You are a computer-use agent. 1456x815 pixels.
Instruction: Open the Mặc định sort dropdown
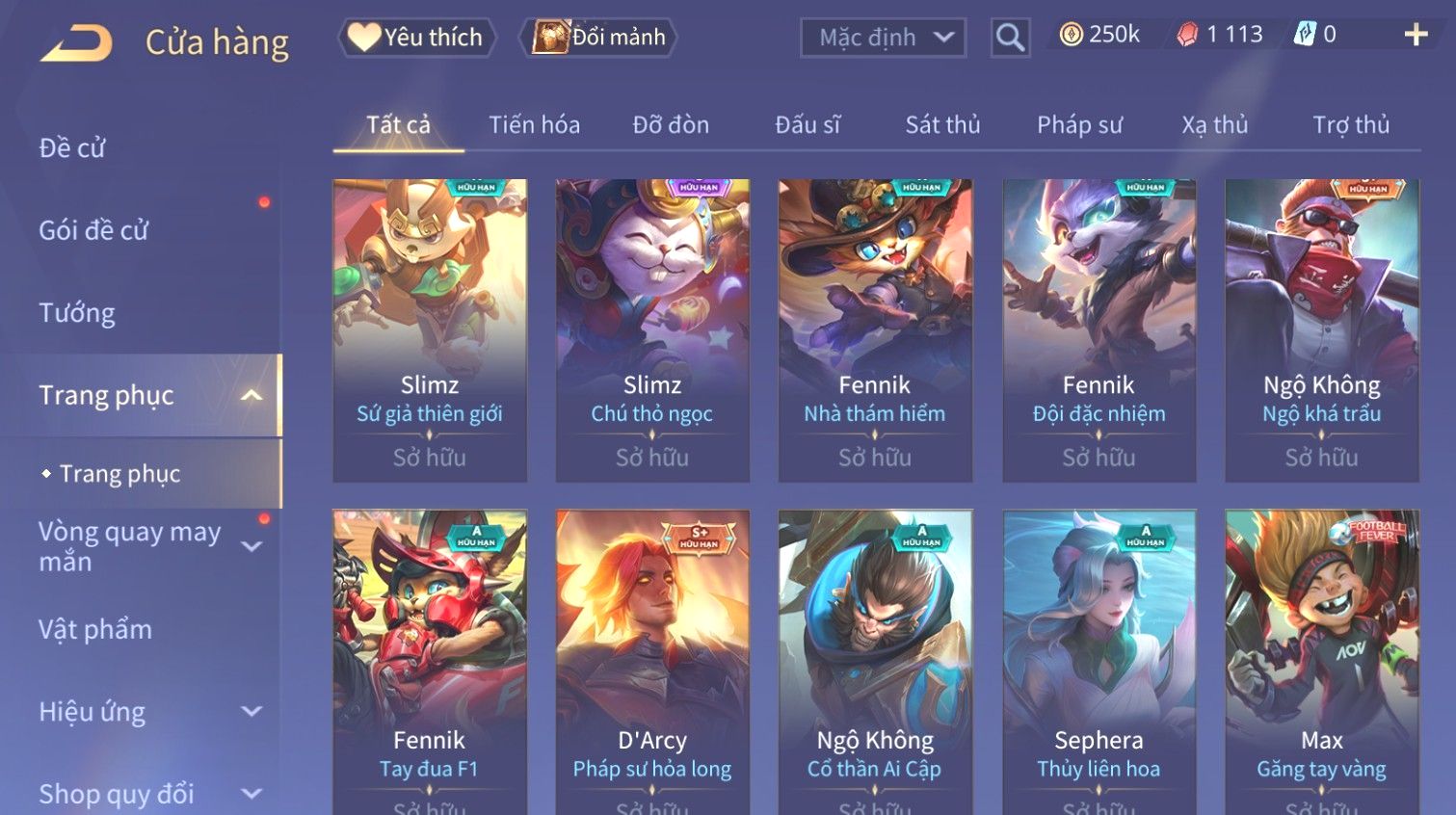(883, 38)
